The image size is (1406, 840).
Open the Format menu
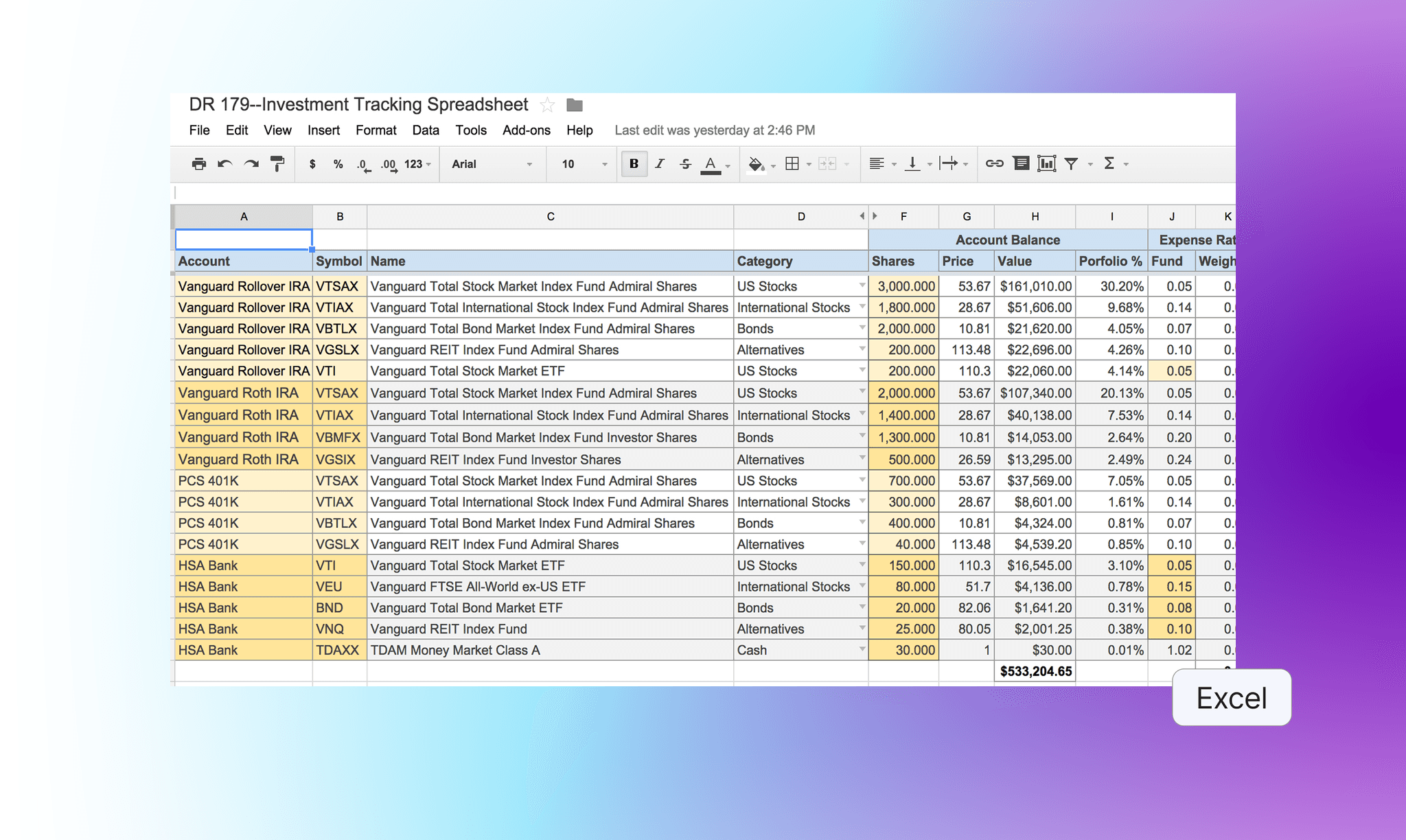click(376, 130)
